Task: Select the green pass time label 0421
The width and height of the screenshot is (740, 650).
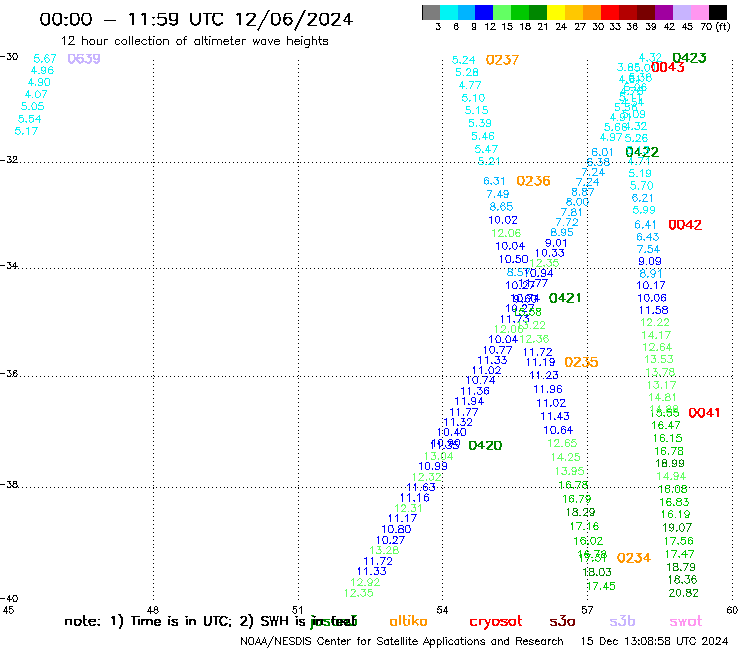Action: (565, 298)
